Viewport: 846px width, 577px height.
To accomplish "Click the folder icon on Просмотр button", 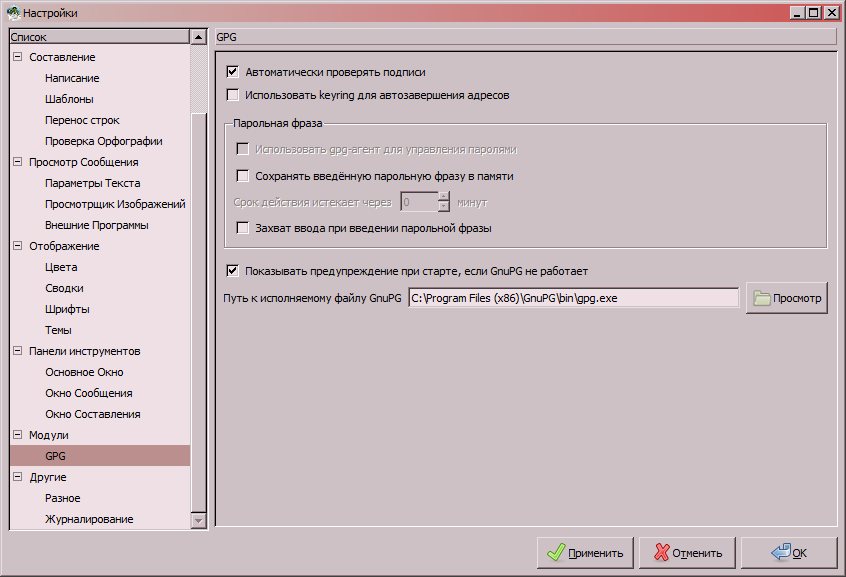I will [x=762, y=298].
